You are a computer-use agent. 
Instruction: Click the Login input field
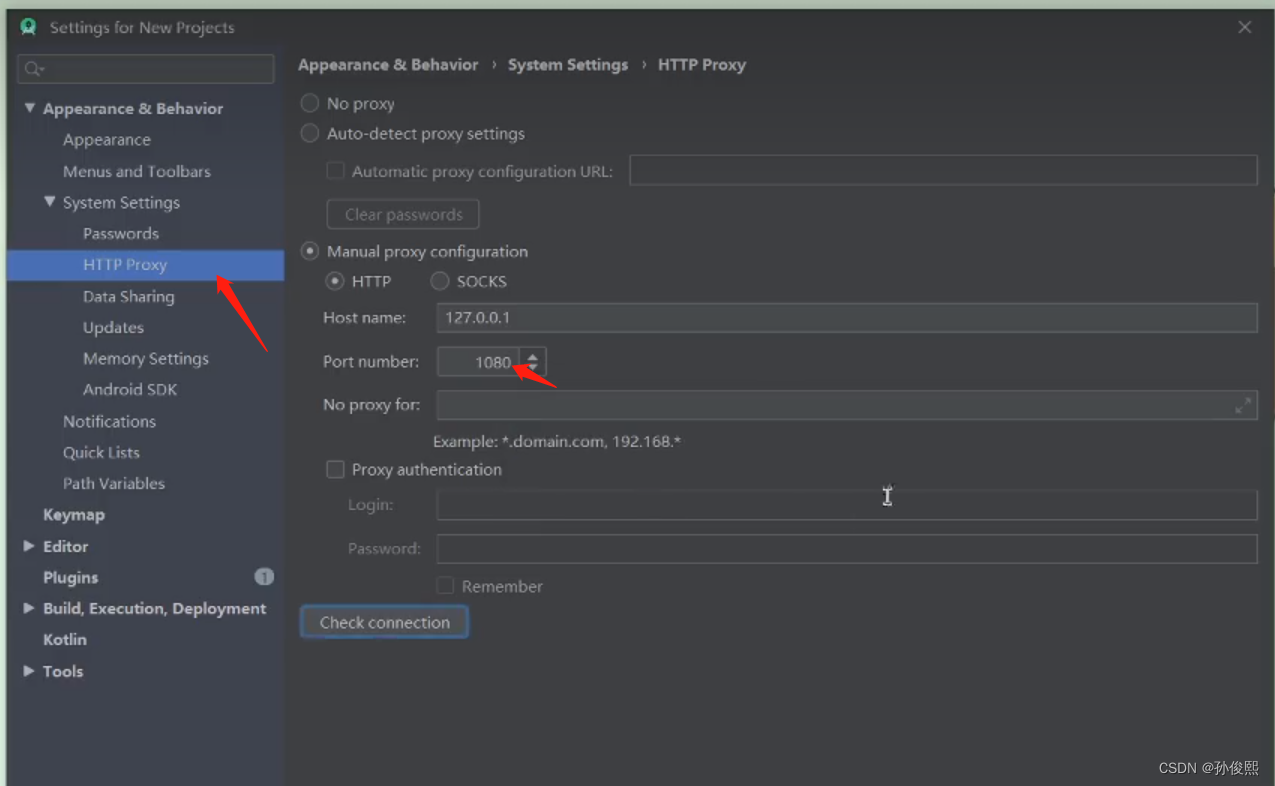click(847, 505)
